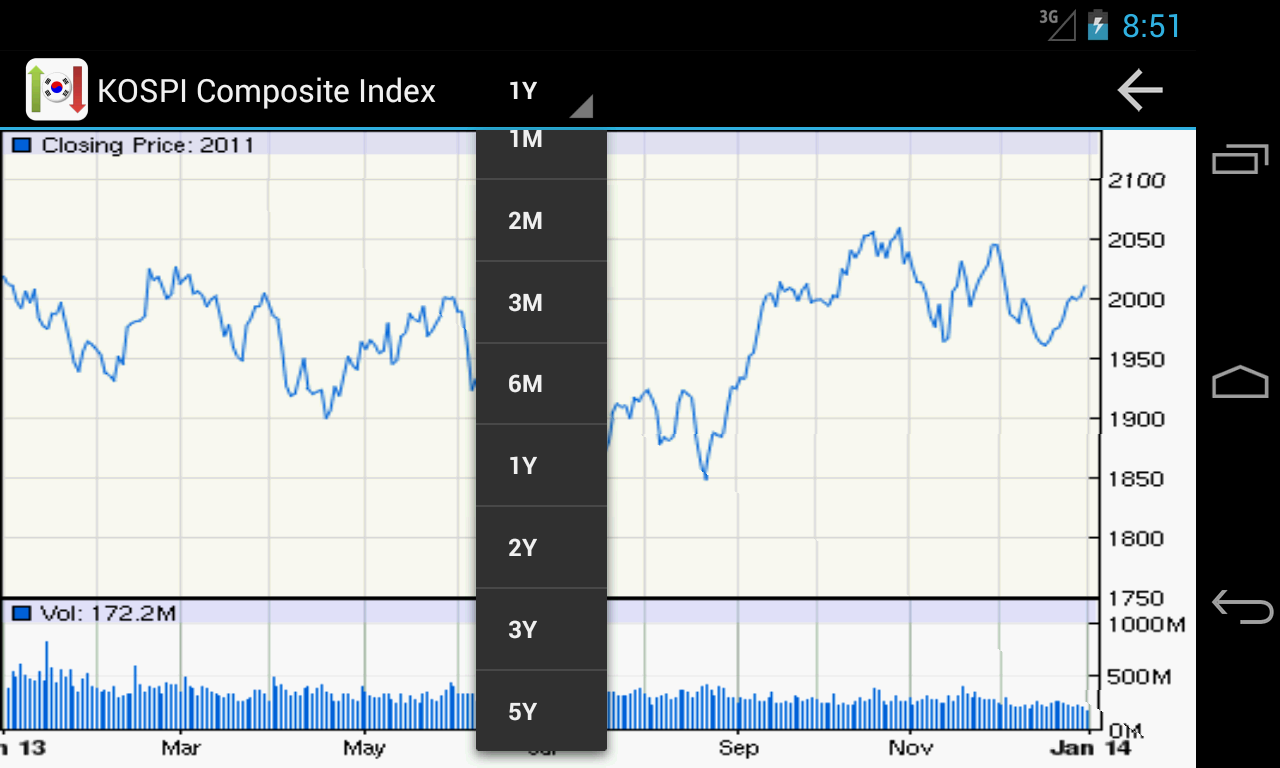
Task: Pick the 5Y range option
Action: 541,712
